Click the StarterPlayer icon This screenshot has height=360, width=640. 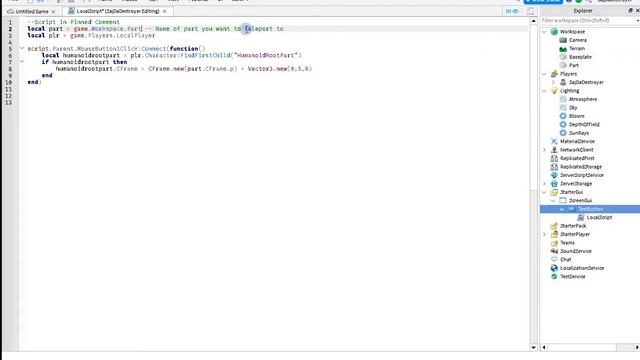[554, 234]
